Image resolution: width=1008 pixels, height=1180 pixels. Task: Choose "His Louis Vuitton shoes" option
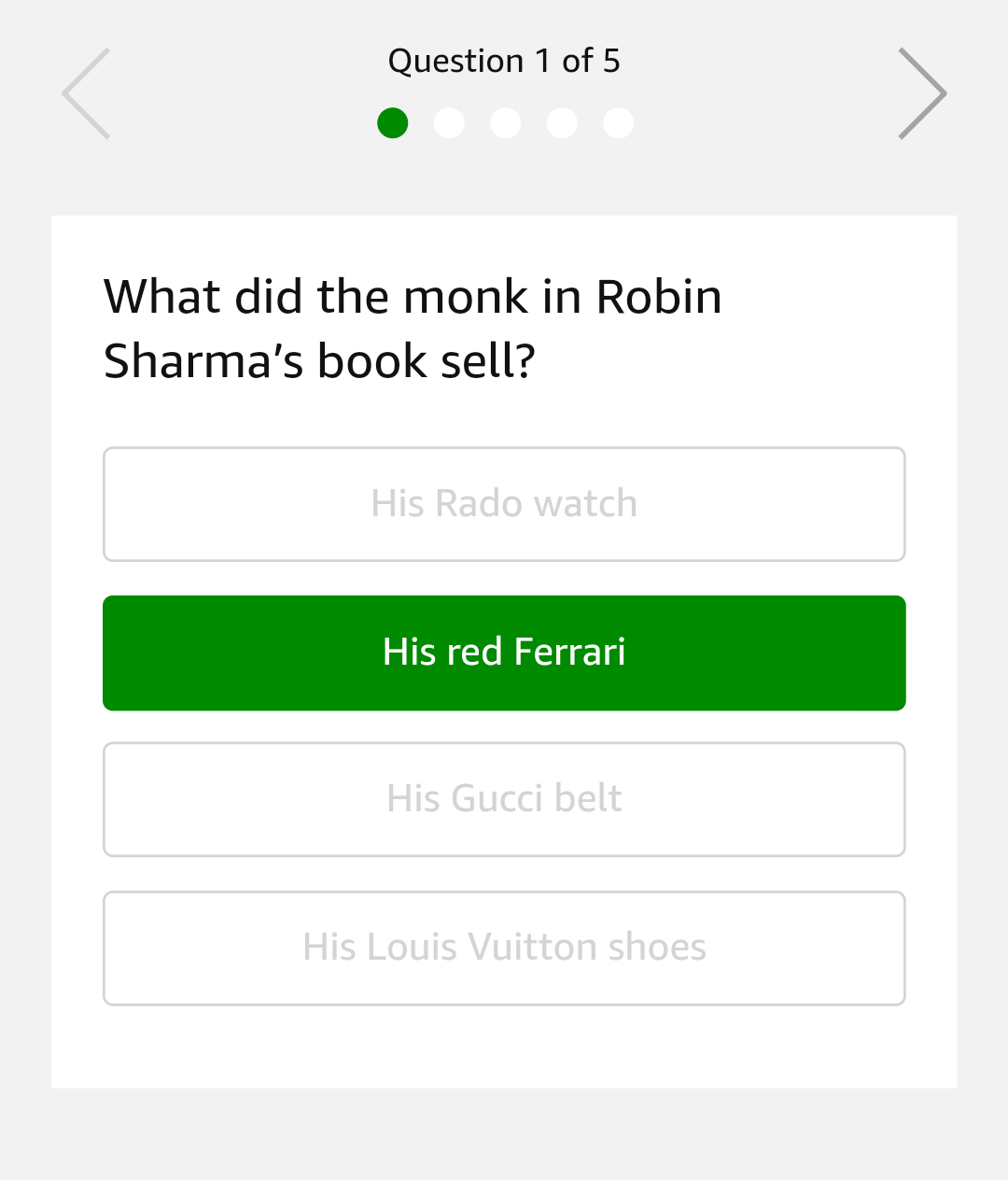[504, 948]
